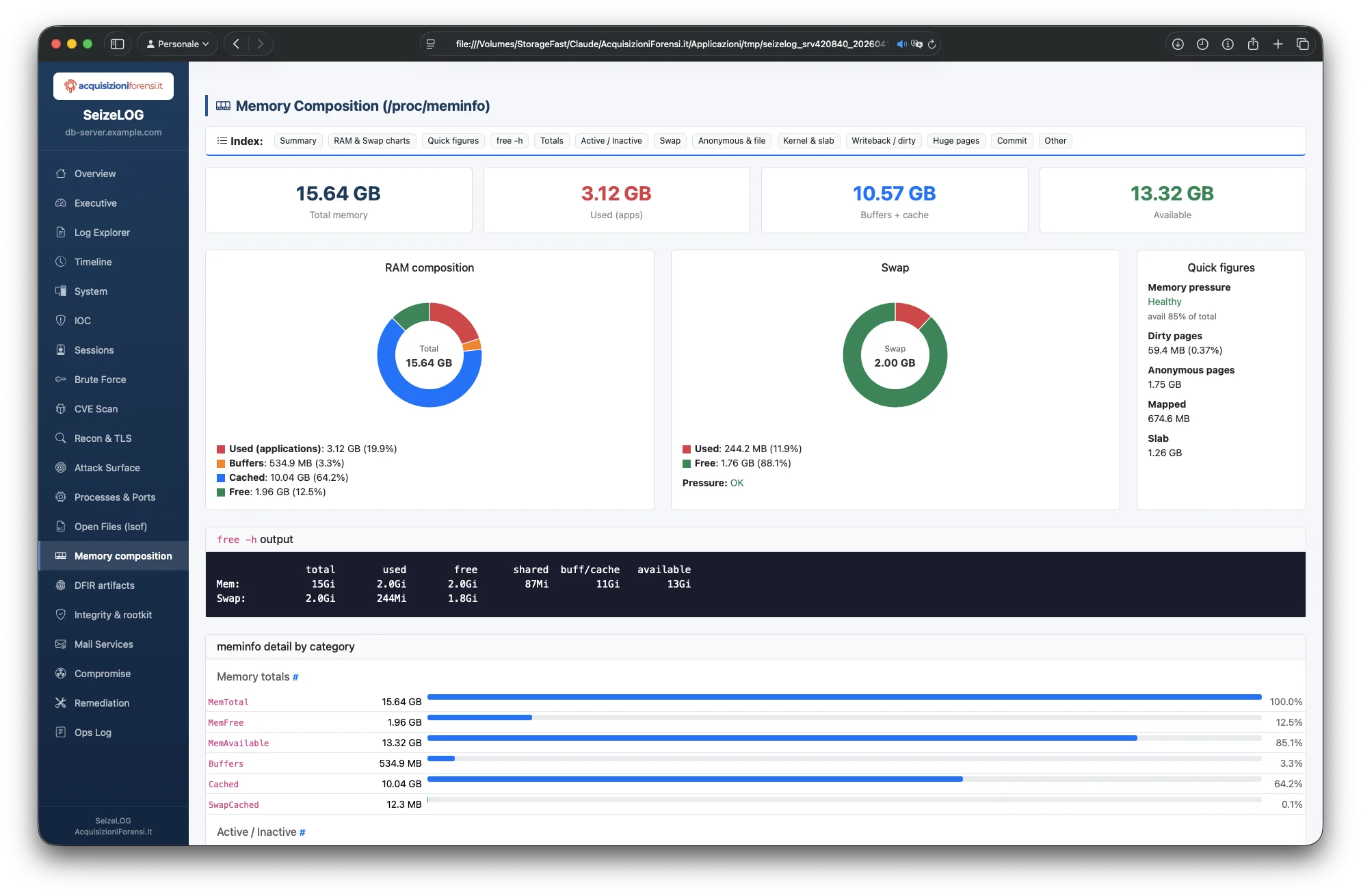Click the browser address bar URL field
The image size is (1361, 896).
[670, 44]
